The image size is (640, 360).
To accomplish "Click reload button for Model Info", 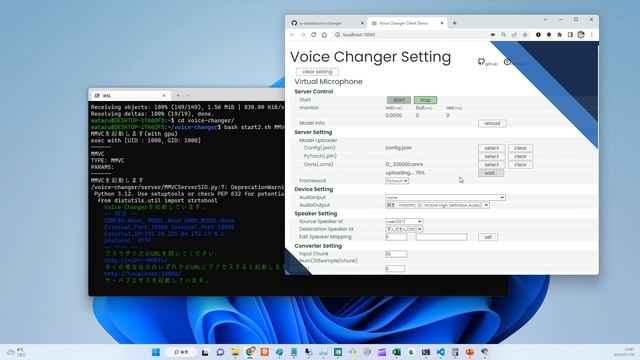I will click(492, 123).
